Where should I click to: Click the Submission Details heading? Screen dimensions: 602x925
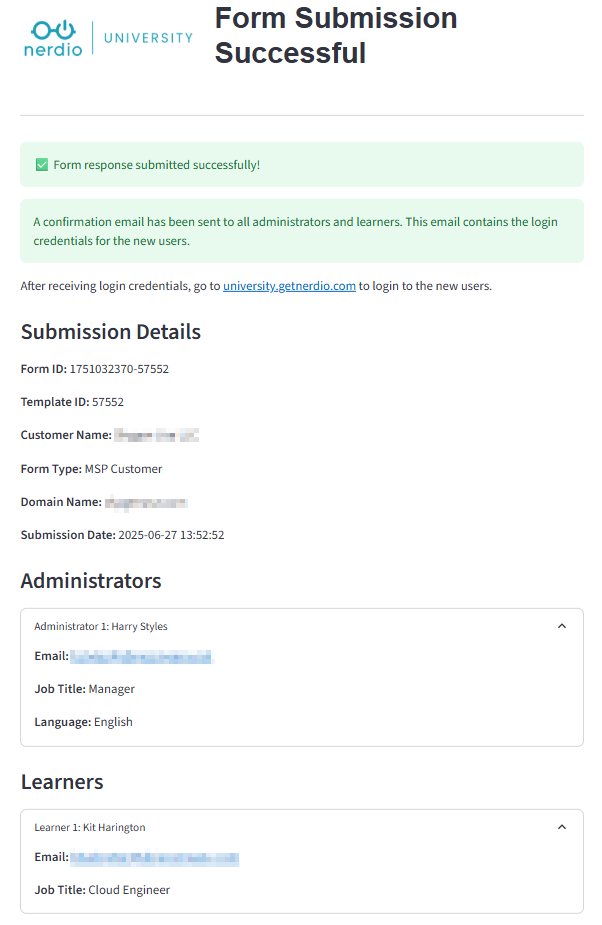(111, 332)
